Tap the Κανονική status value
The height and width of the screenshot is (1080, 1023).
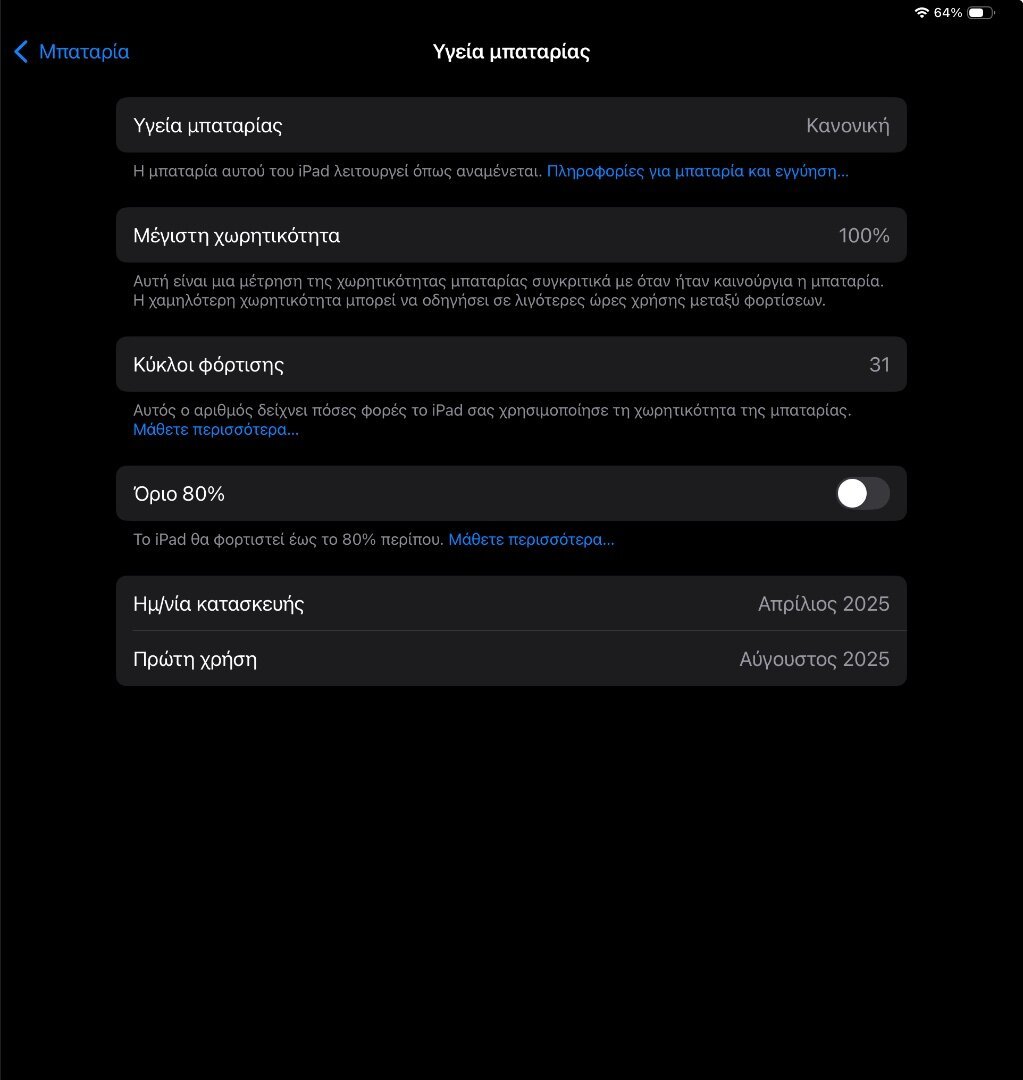[x=847, y=125]
